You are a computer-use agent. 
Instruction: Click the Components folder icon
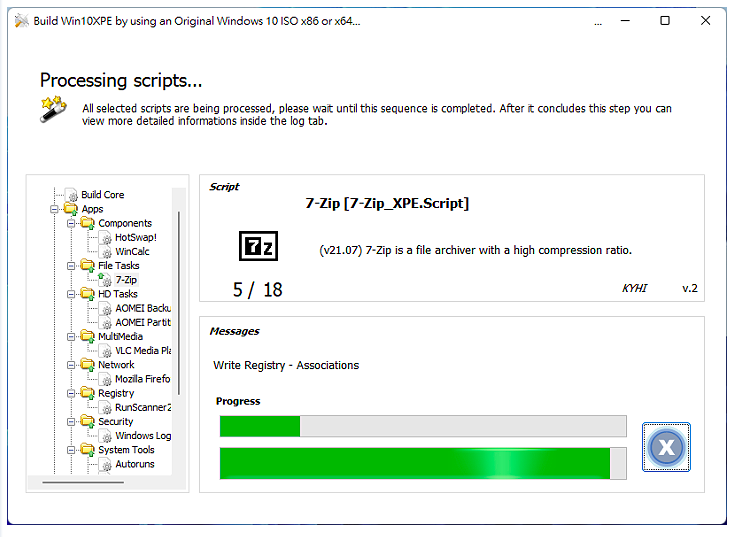click(x=88, y=223)
